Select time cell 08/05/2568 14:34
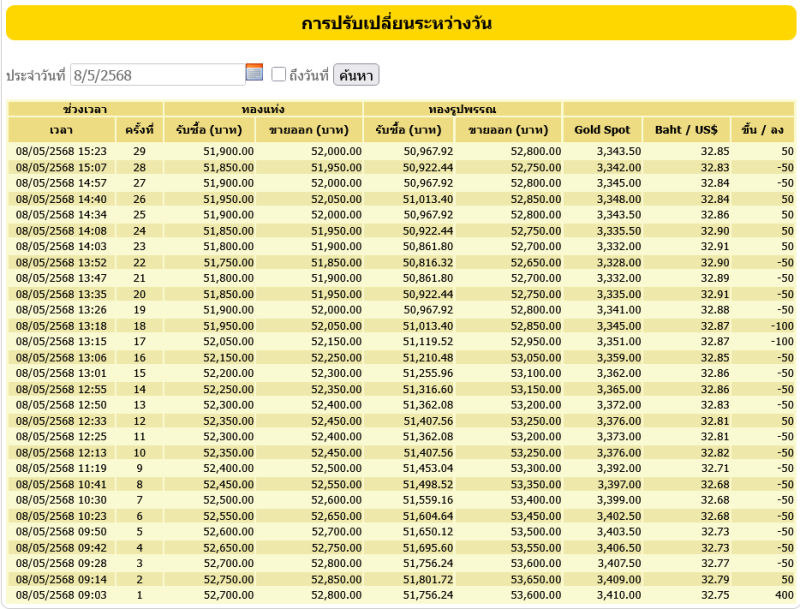 pyautogui.click(x=61, y=215)
